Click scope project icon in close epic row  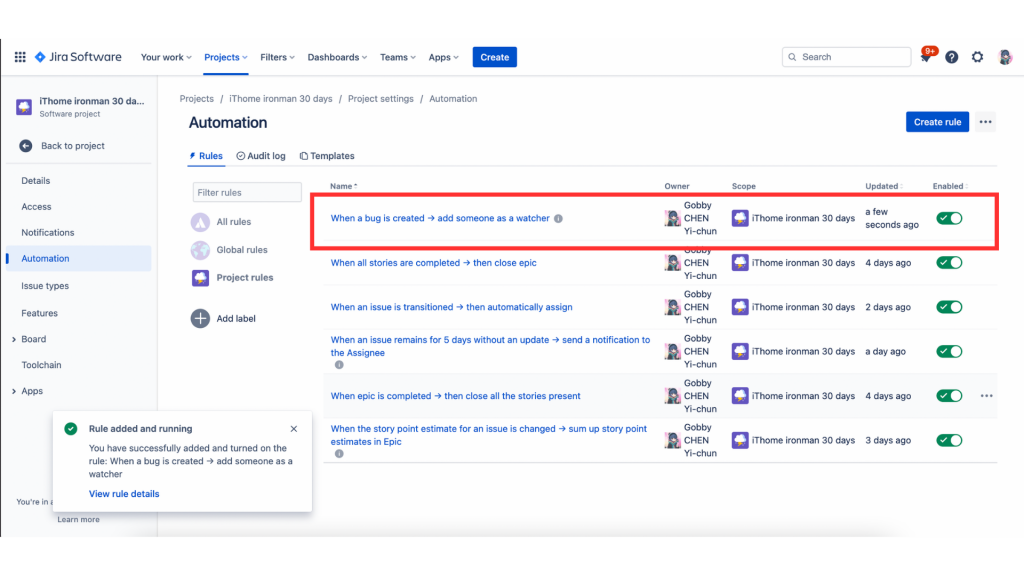point(740,263)
